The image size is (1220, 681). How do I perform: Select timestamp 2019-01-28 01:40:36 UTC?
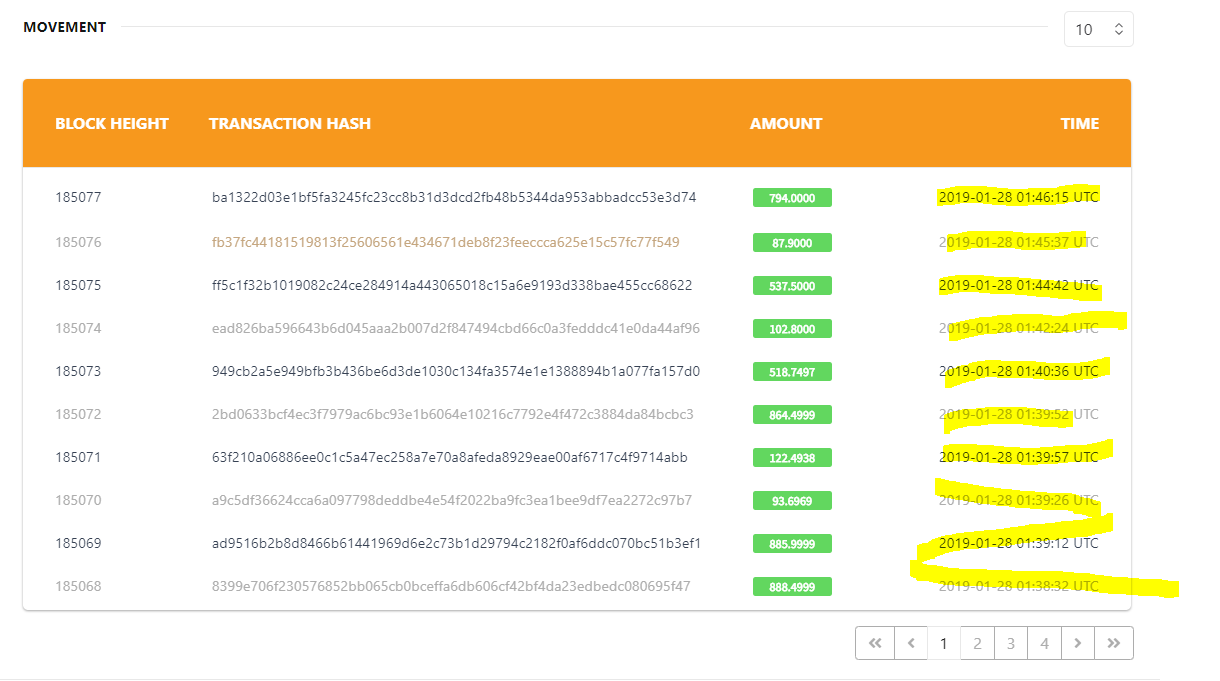click(1019, 371)
